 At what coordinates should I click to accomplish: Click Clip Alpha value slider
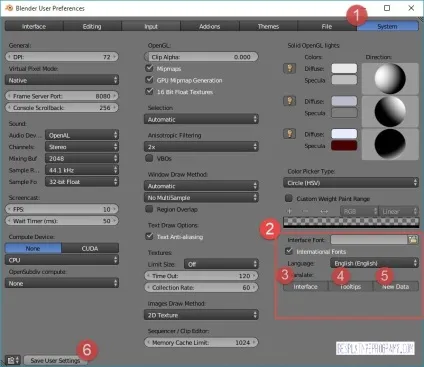tap(201, 57)
